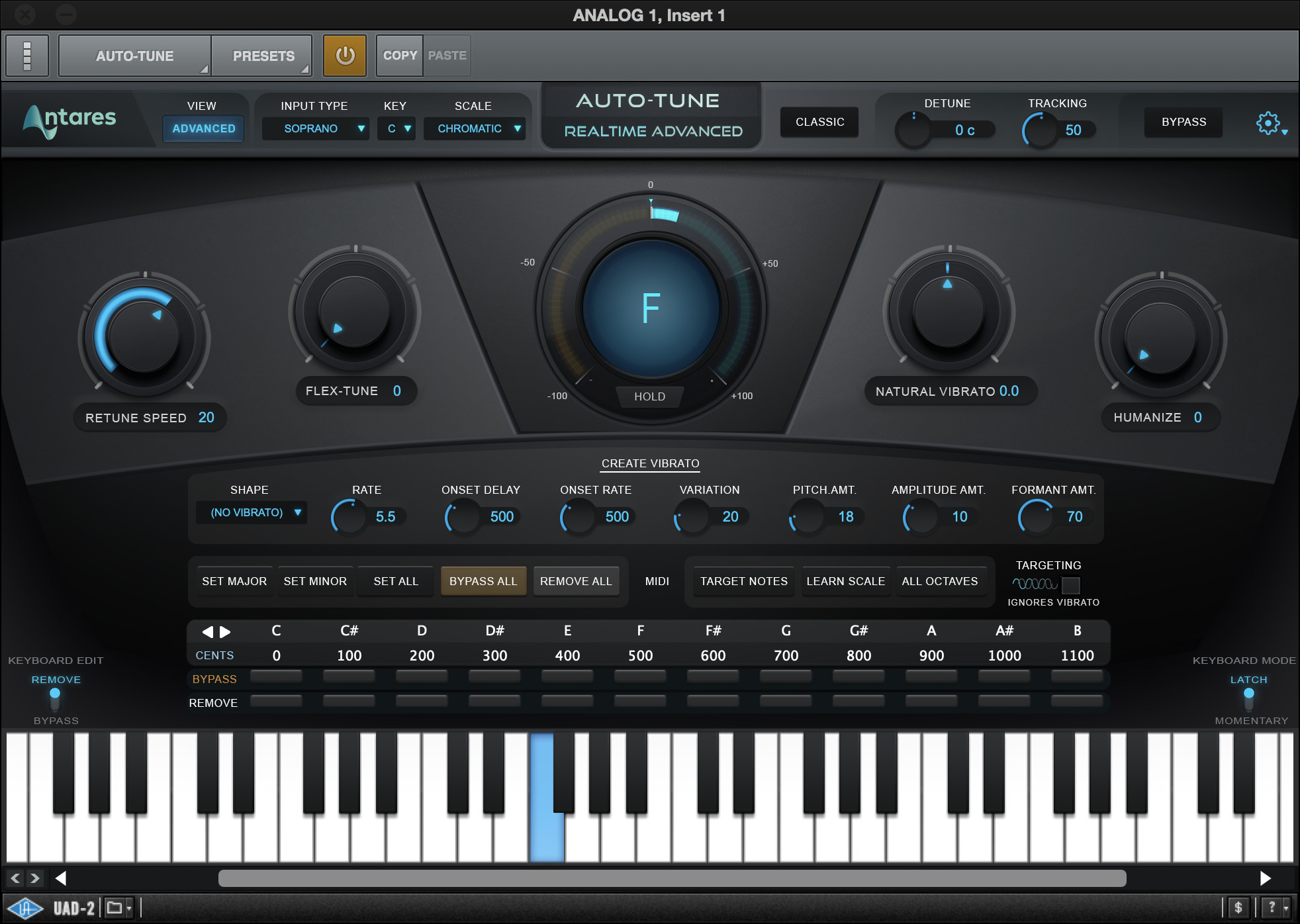This screenshot has height=924, width=1300.
Task: Click the BYPASS button in header
Action: (1184, 122)
